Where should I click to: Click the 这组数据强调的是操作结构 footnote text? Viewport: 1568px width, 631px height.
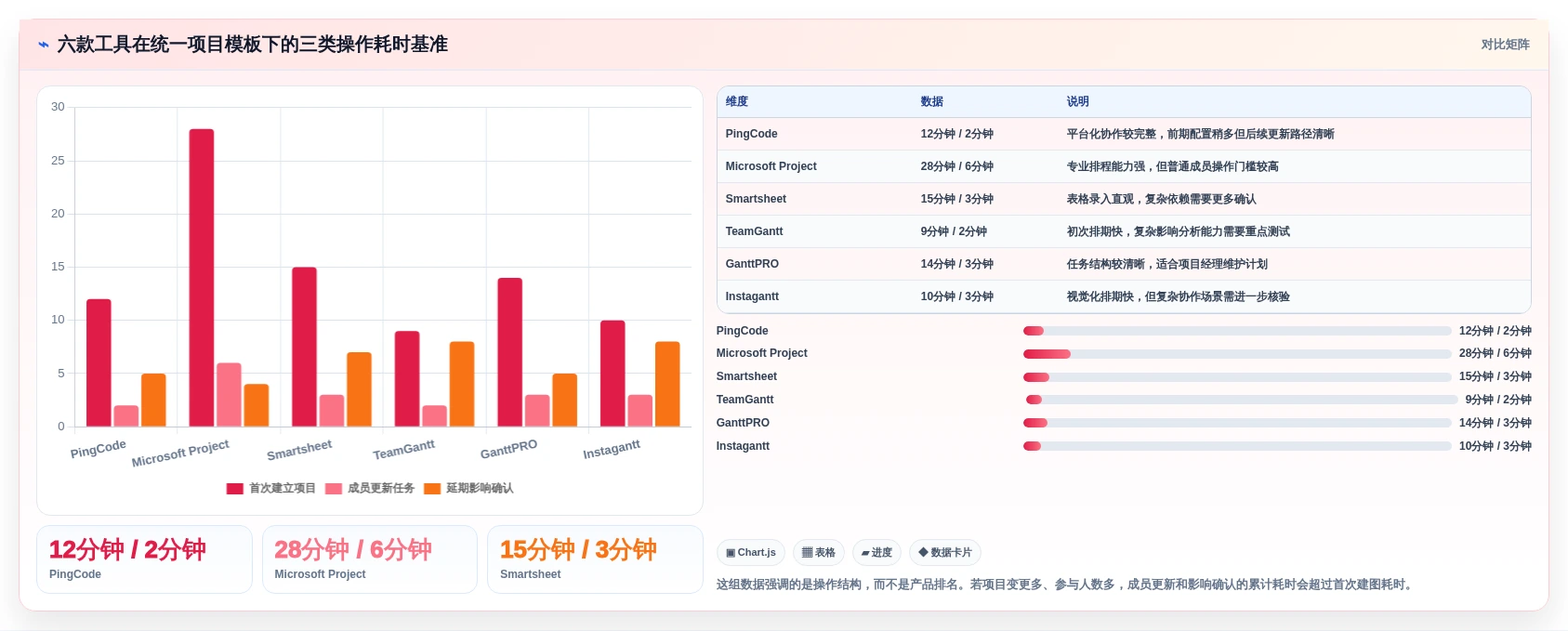pyautogui.click(x=1066, y=585)
